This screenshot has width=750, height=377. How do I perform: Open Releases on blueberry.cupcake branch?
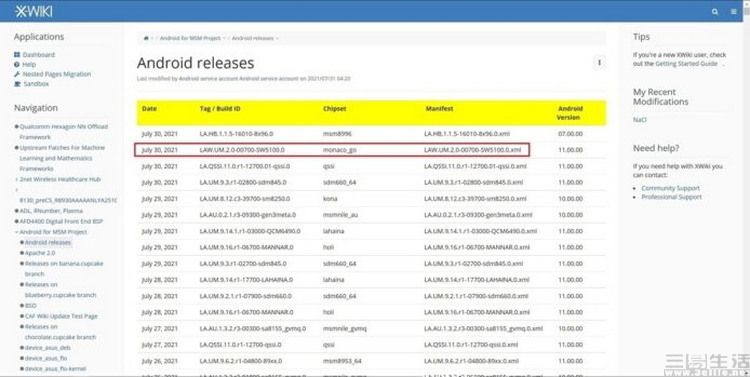(x=60, y=290)
